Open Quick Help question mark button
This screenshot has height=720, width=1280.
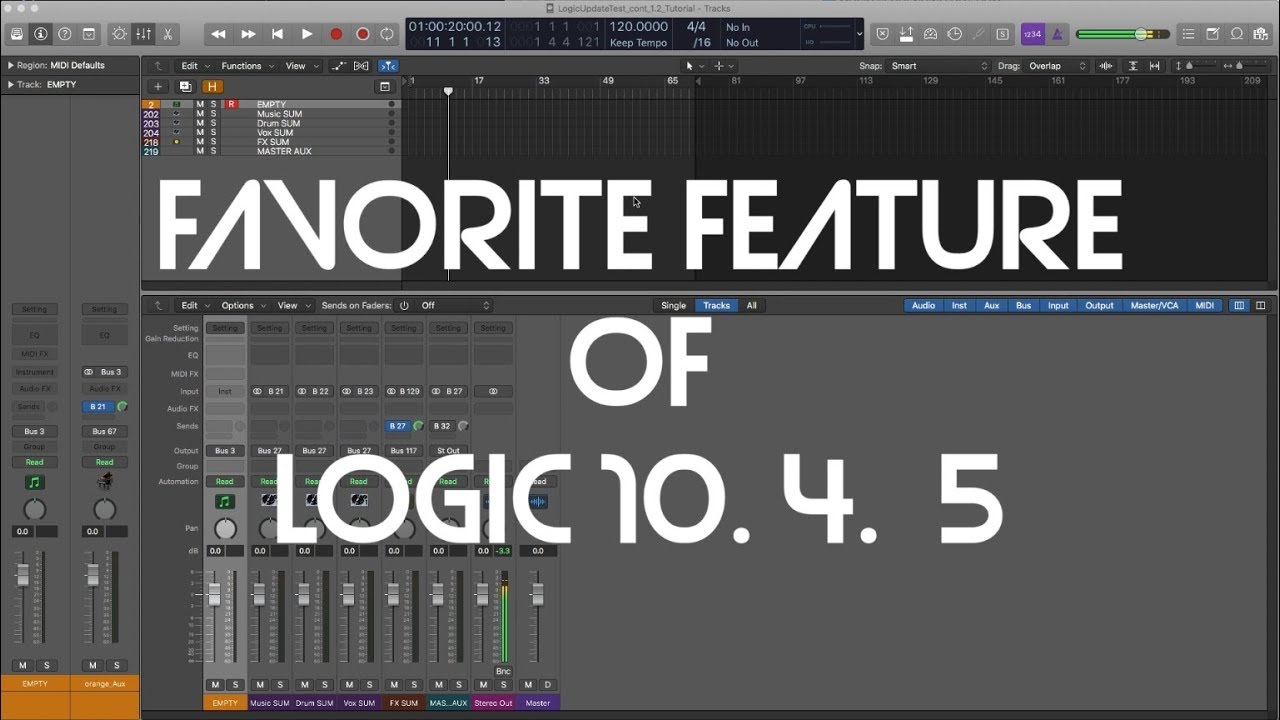pyautogui.click(x=64, y=34)
